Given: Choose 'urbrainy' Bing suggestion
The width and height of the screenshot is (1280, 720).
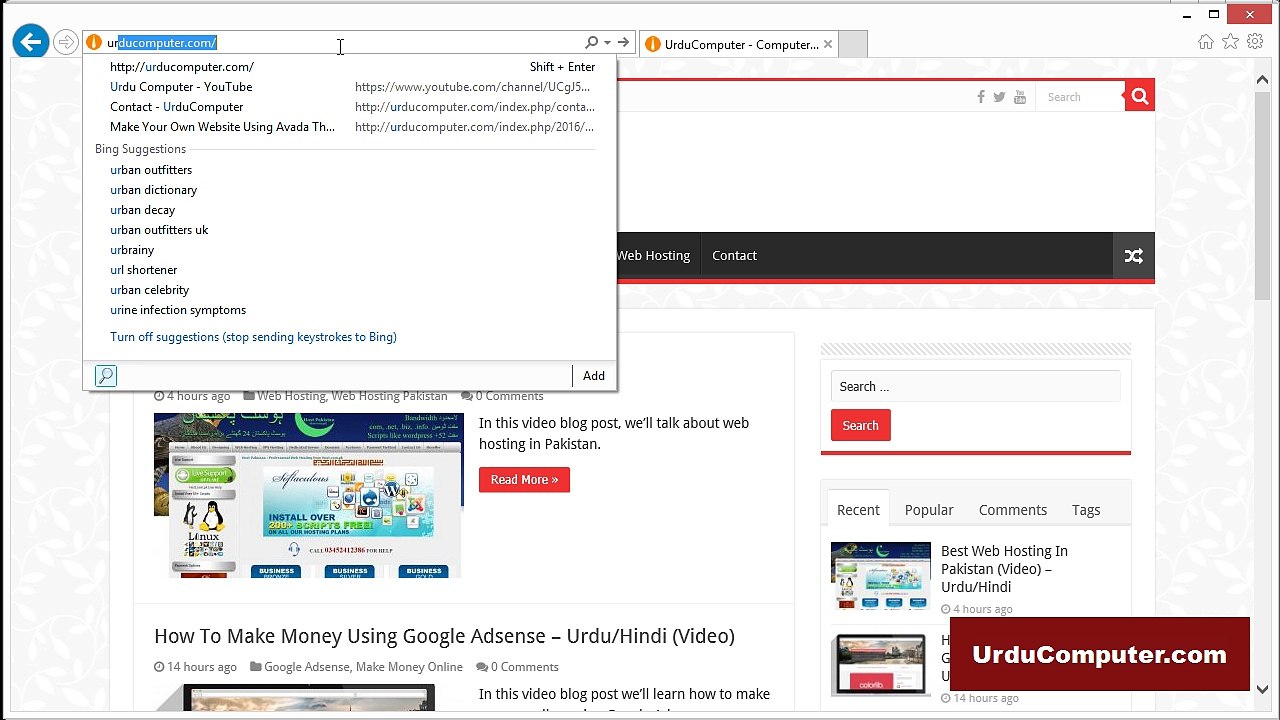Looking at the screenshot, I should click(132, 250).
